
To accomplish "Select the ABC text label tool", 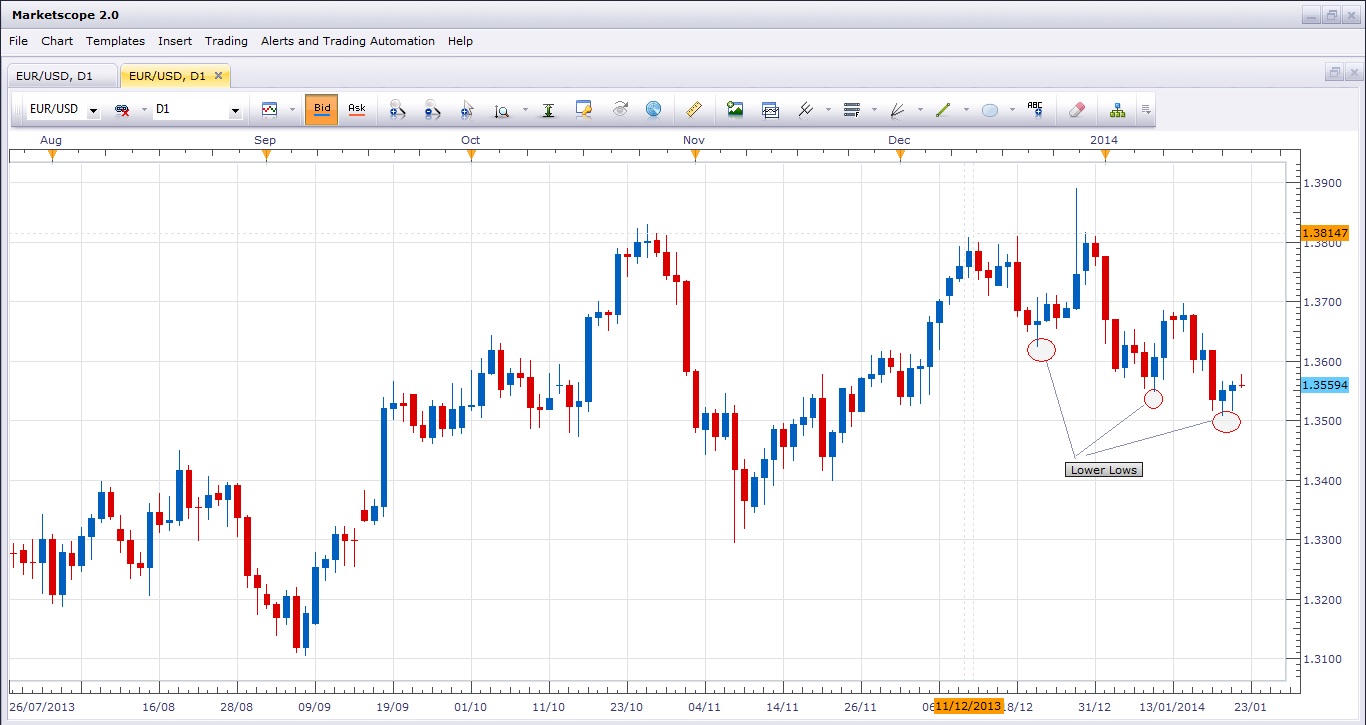I will [x=1035, y=109].
